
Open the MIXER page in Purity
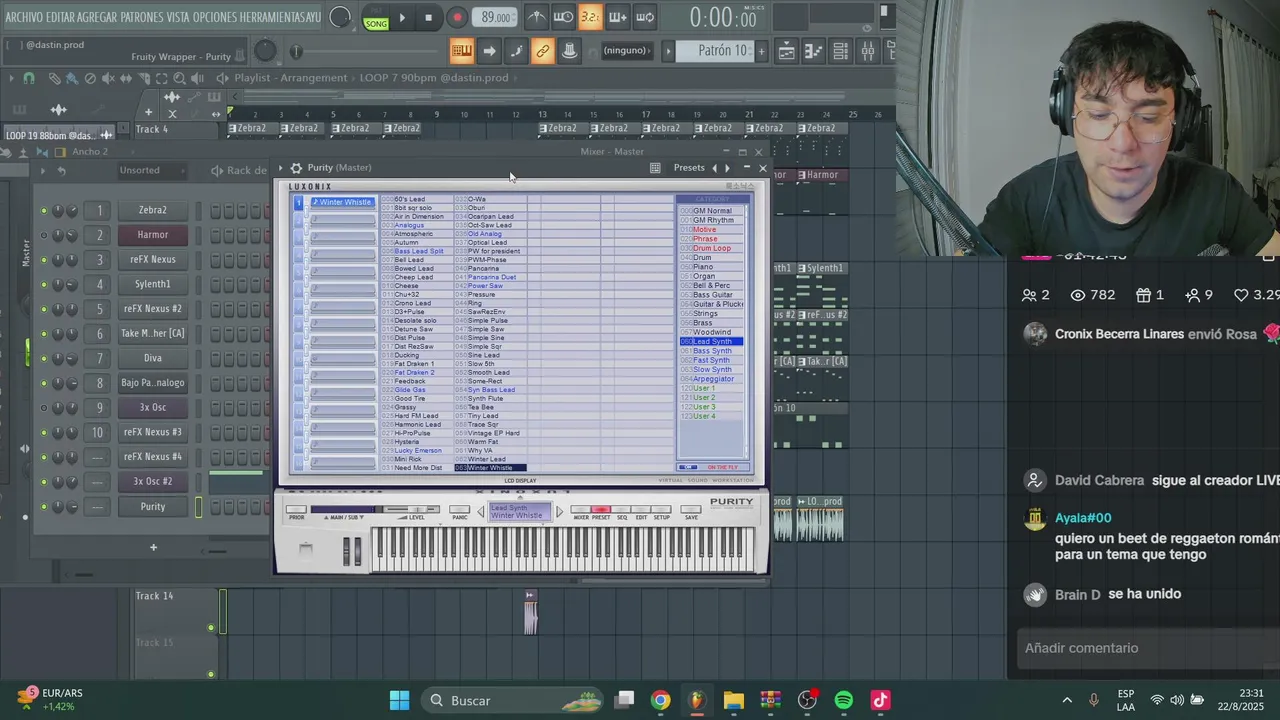click(581, 511)
